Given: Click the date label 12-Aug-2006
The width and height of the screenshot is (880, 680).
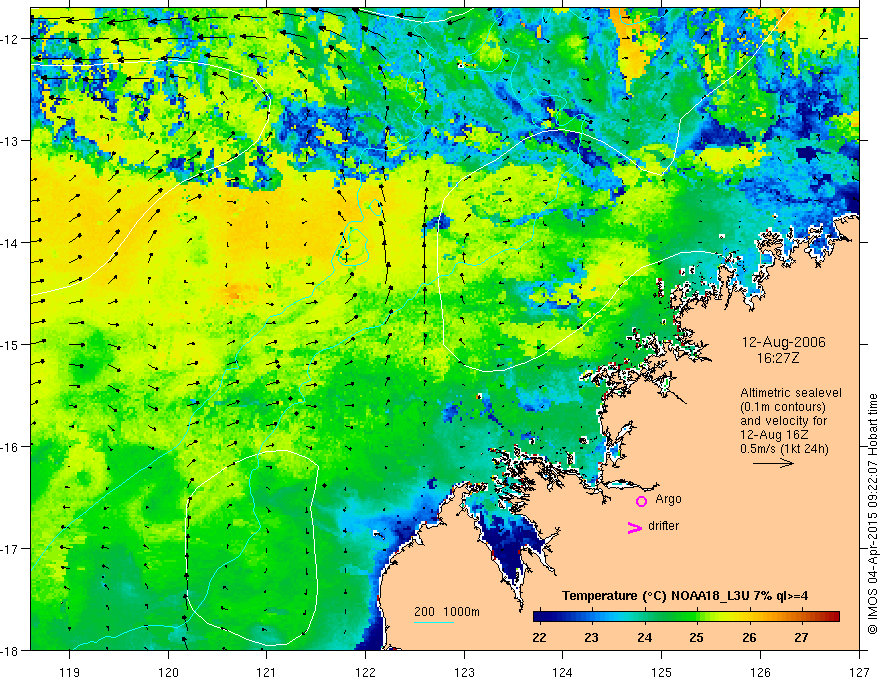Looking at the screenshot, I should click(x=783, y=342).
